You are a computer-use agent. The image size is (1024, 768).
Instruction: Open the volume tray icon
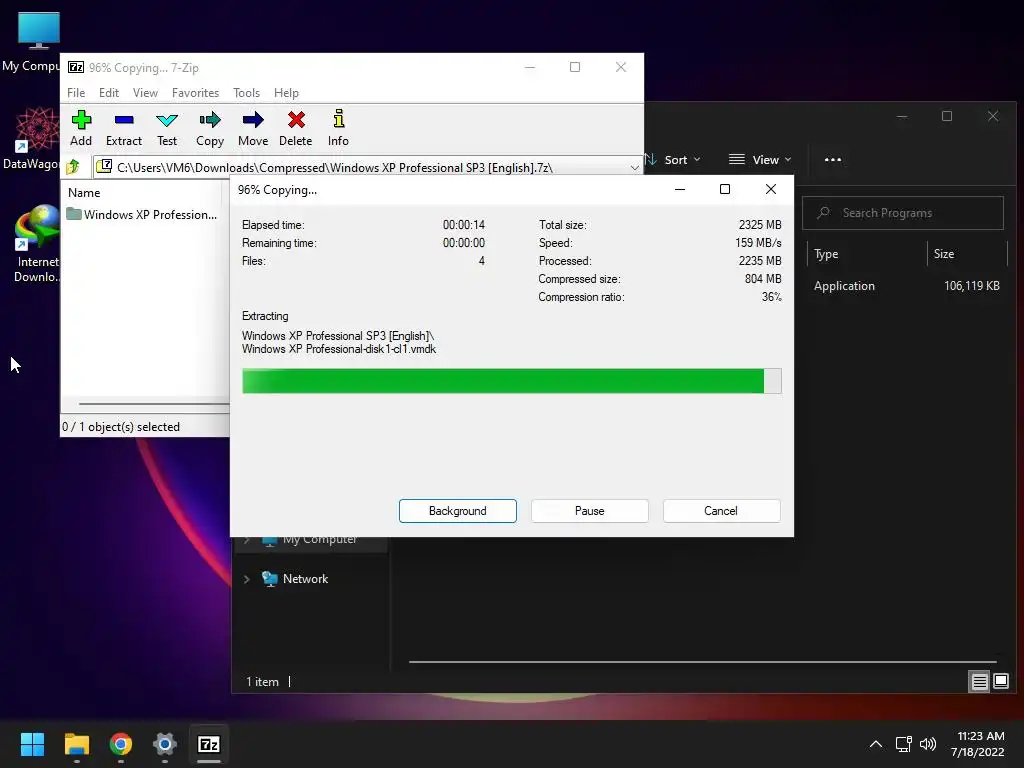tap(927, 744)
